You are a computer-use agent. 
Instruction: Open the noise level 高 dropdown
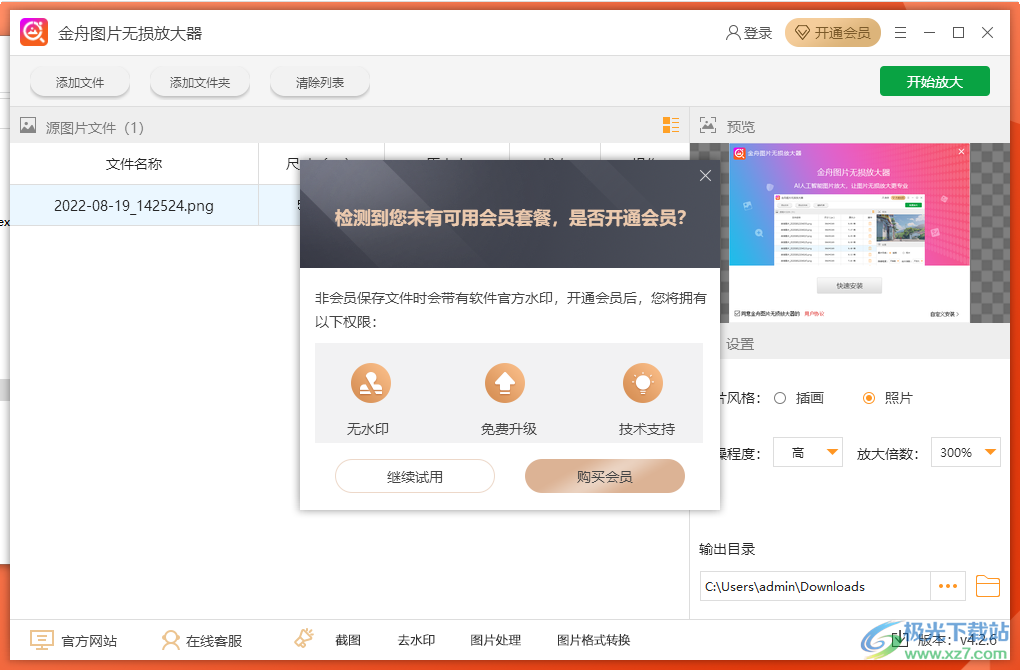(x=808, y=452)
